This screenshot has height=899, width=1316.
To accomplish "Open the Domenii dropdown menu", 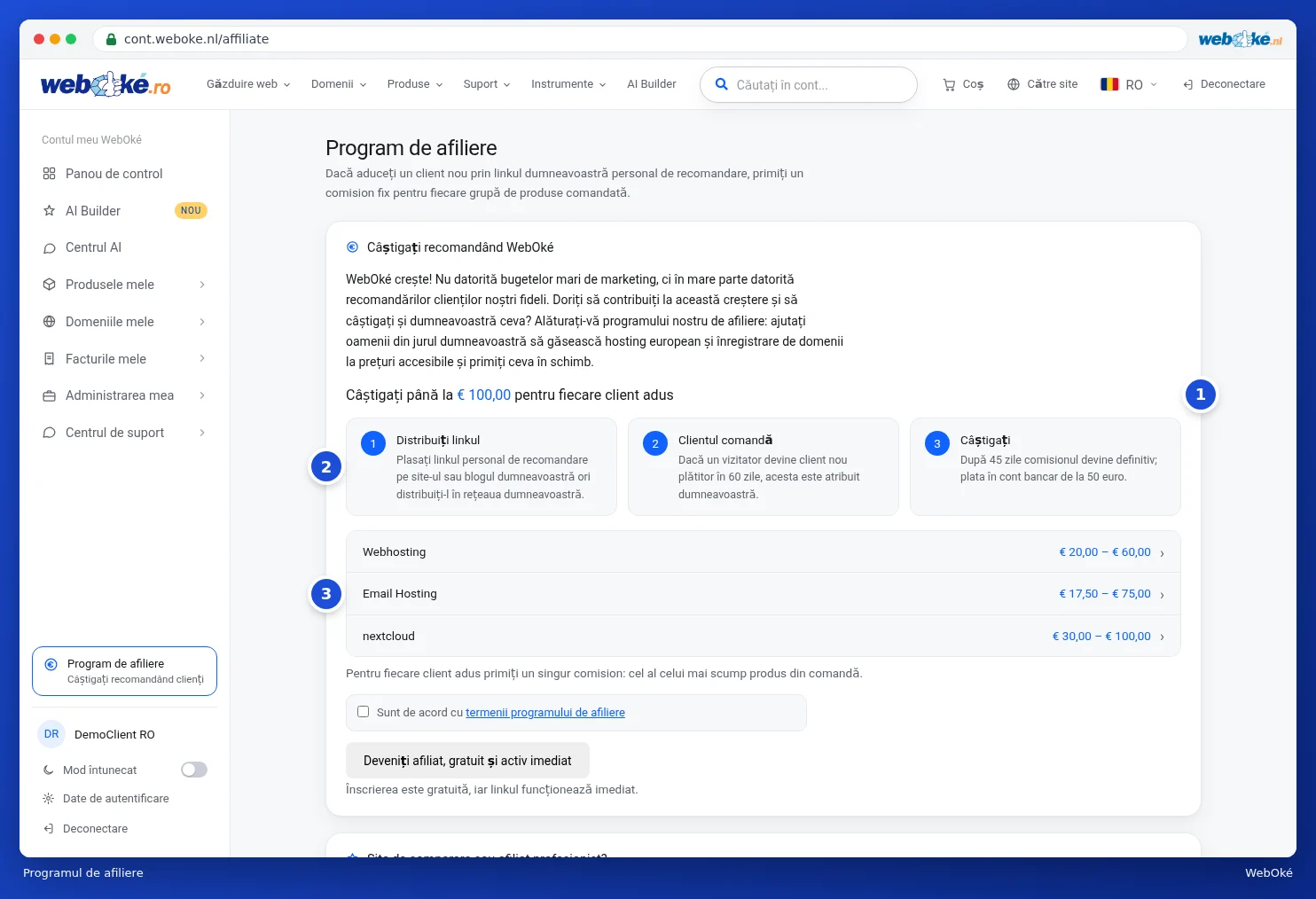I will (x=339, y=84).
